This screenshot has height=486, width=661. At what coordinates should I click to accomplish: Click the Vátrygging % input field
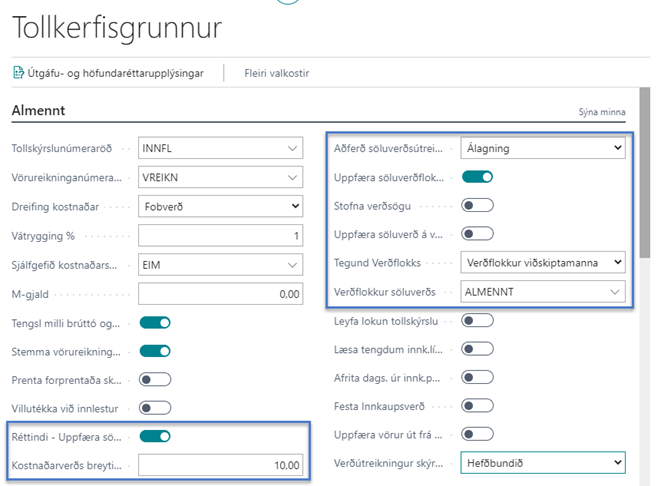coord(220,235)
